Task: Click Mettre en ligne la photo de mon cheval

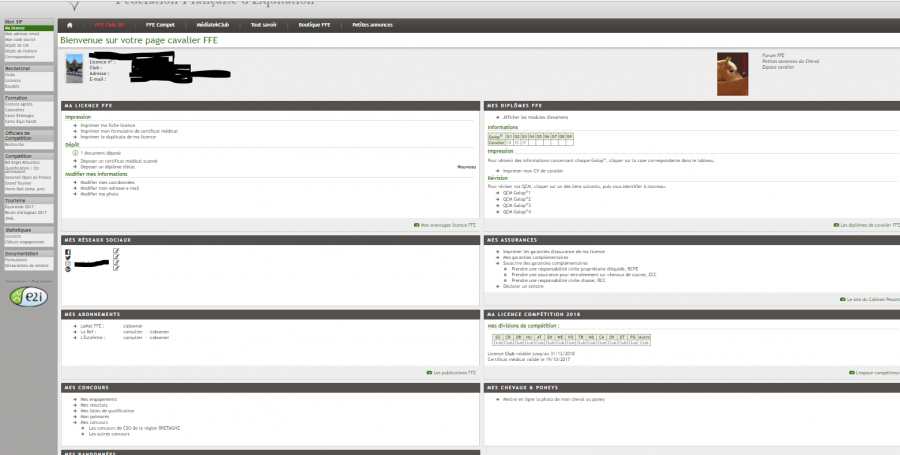Action: tap(554, 399)
